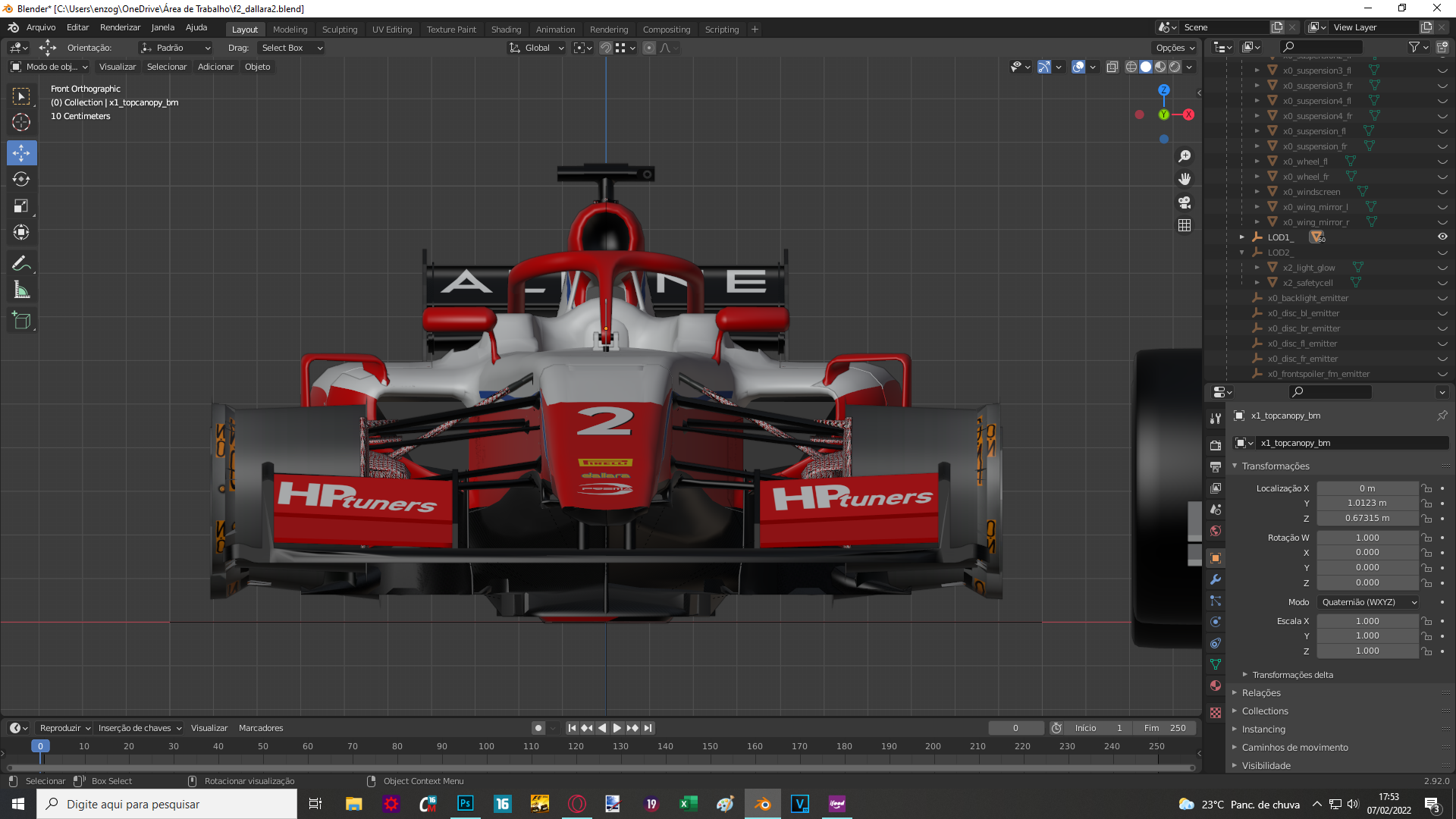Open the Orientação Padrão dropdown

click(x=176, y=48)
